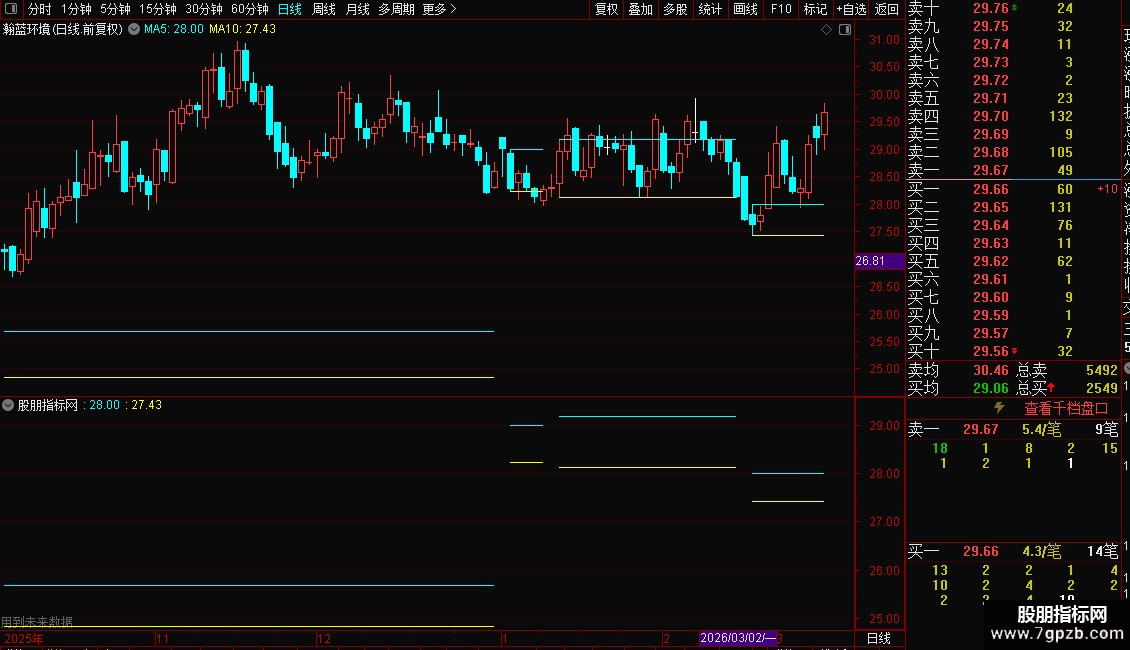
Task: Switch to 分时 intraday chart
Action: tap(40, 9)
